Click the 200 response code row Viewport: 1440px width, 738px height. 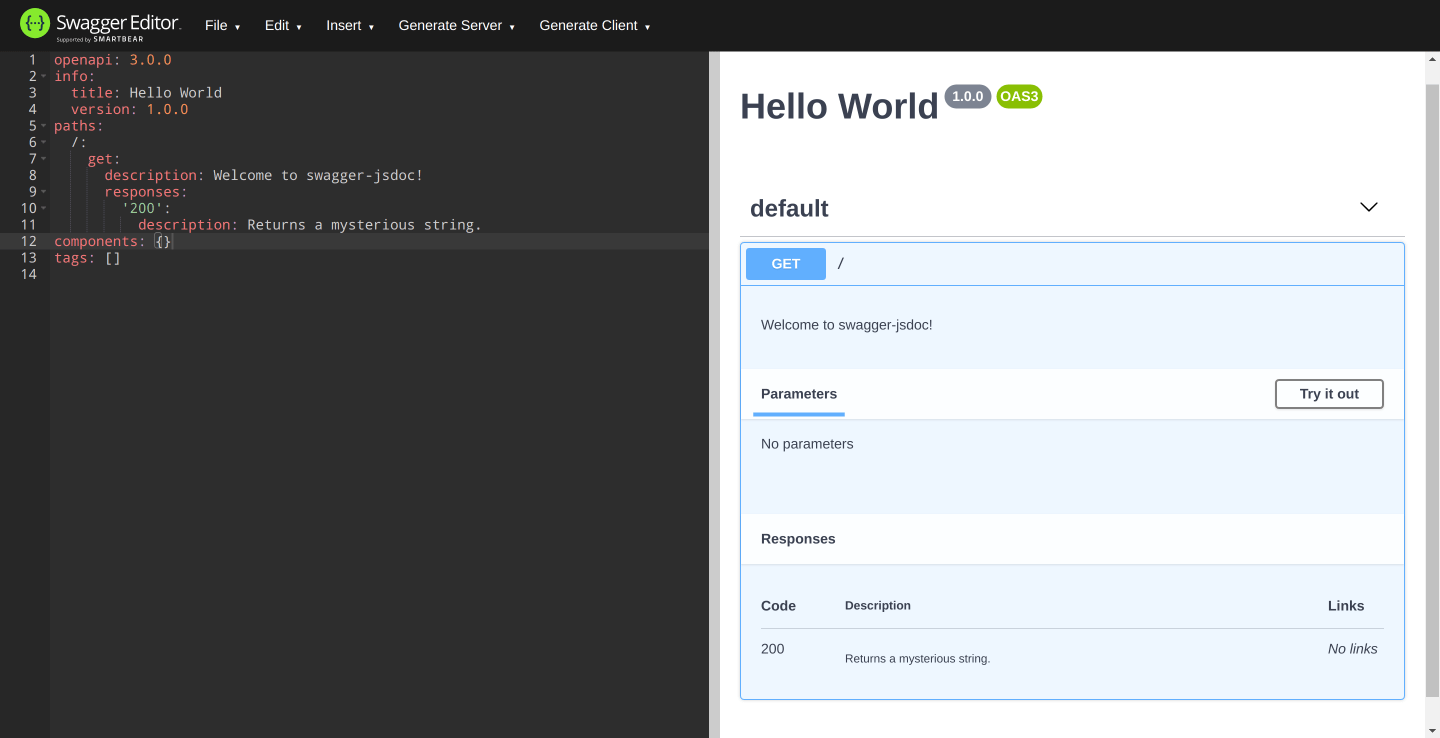[x=772, y=649]
